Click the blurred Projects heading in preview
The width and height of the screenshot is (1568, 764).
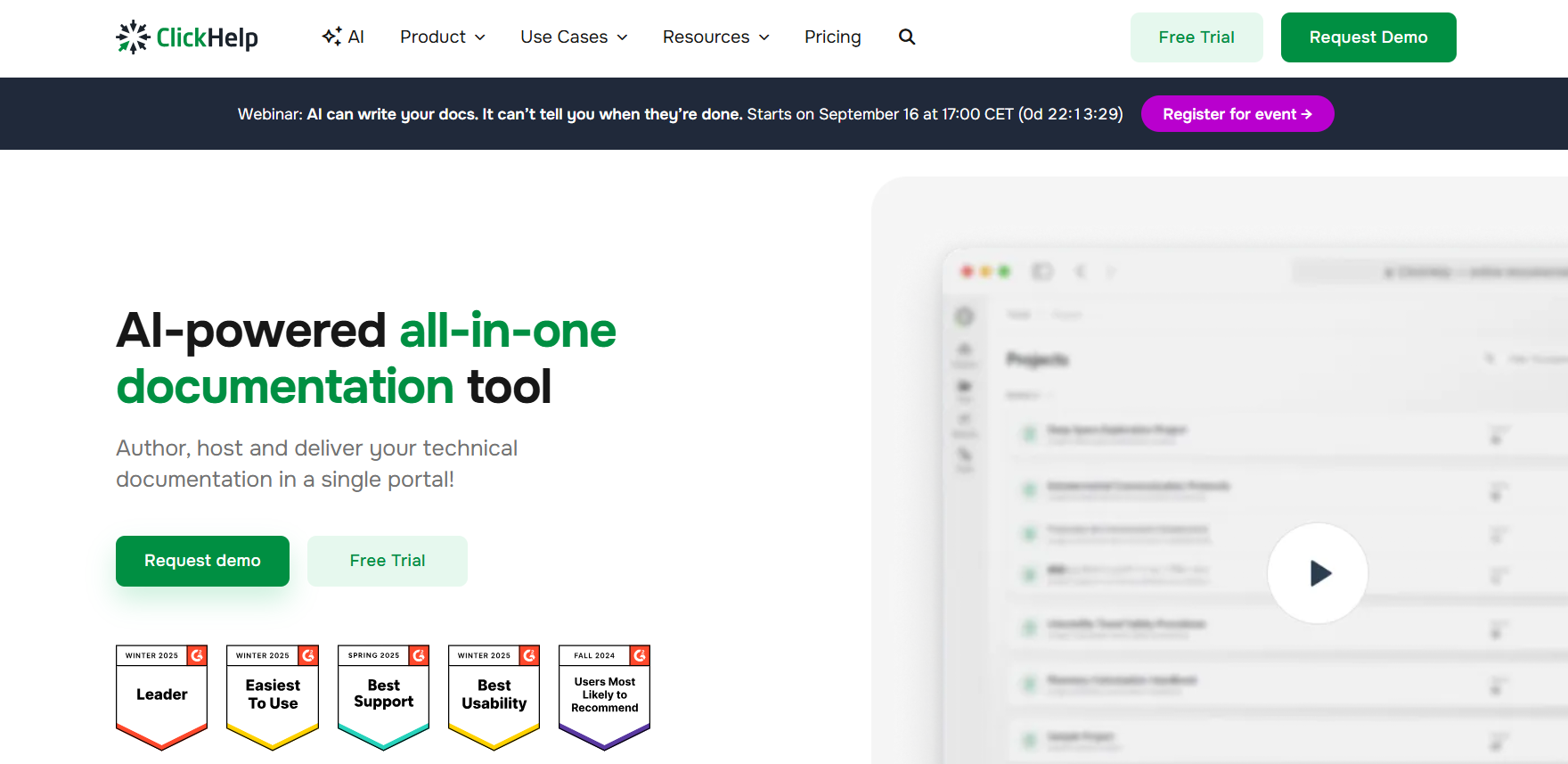pyautogui.click(x=1037, y=359)
